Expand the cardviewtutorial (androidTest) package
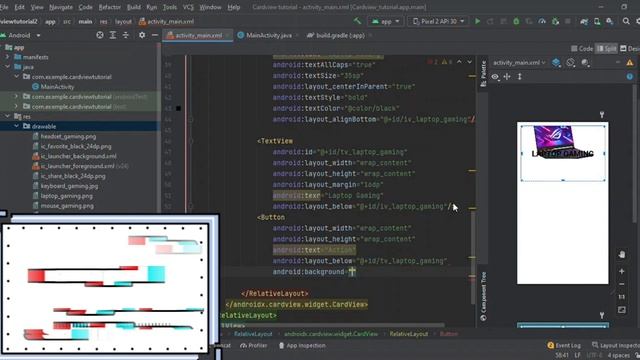The image size is (640, 360). click(x=16, y=97)
